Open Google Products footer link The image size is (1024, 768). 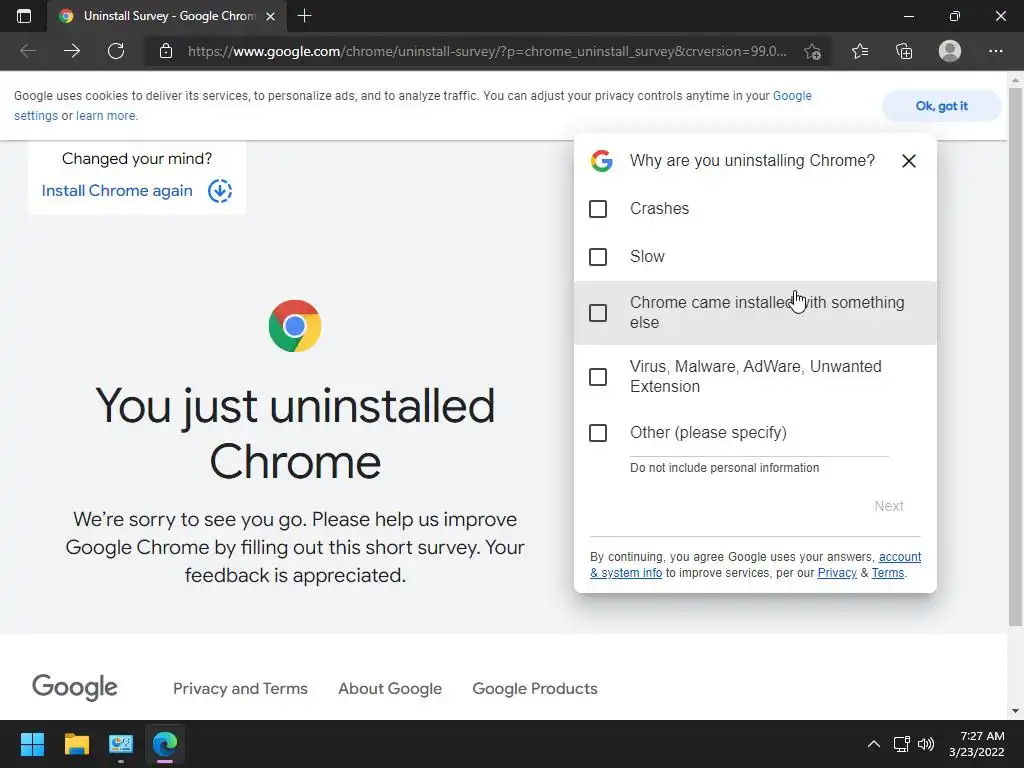point(535,688)
